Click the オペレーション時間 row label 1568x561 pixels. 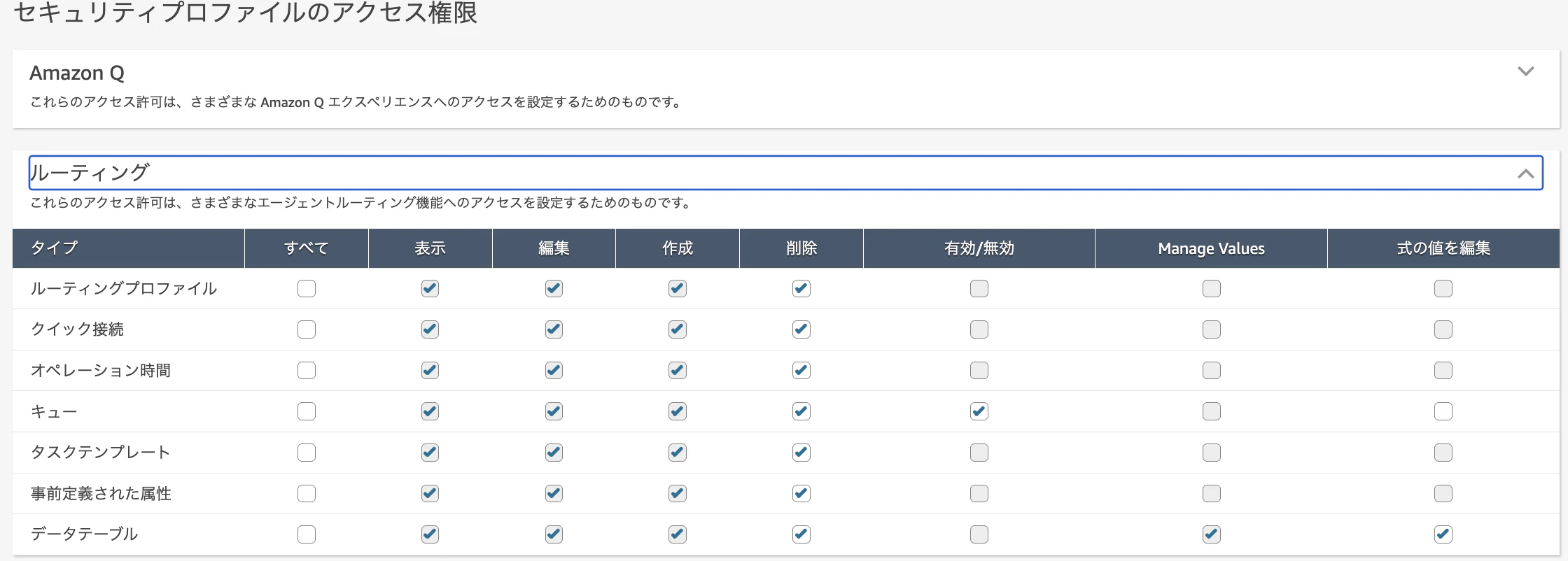[x=101, y=370]
